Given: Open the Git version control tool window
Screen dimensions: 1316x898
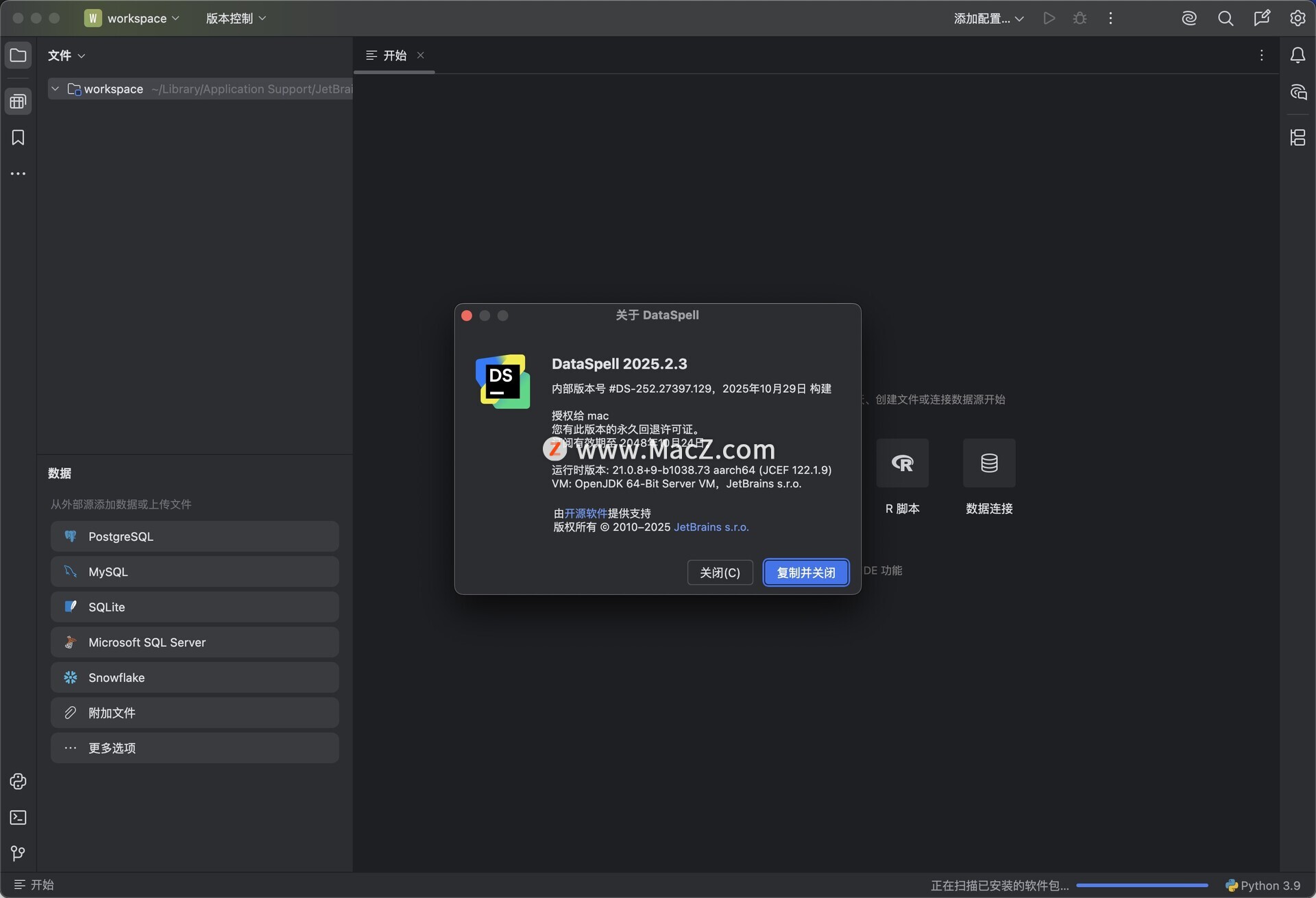Looking at the screenshot, I should 18,853.
